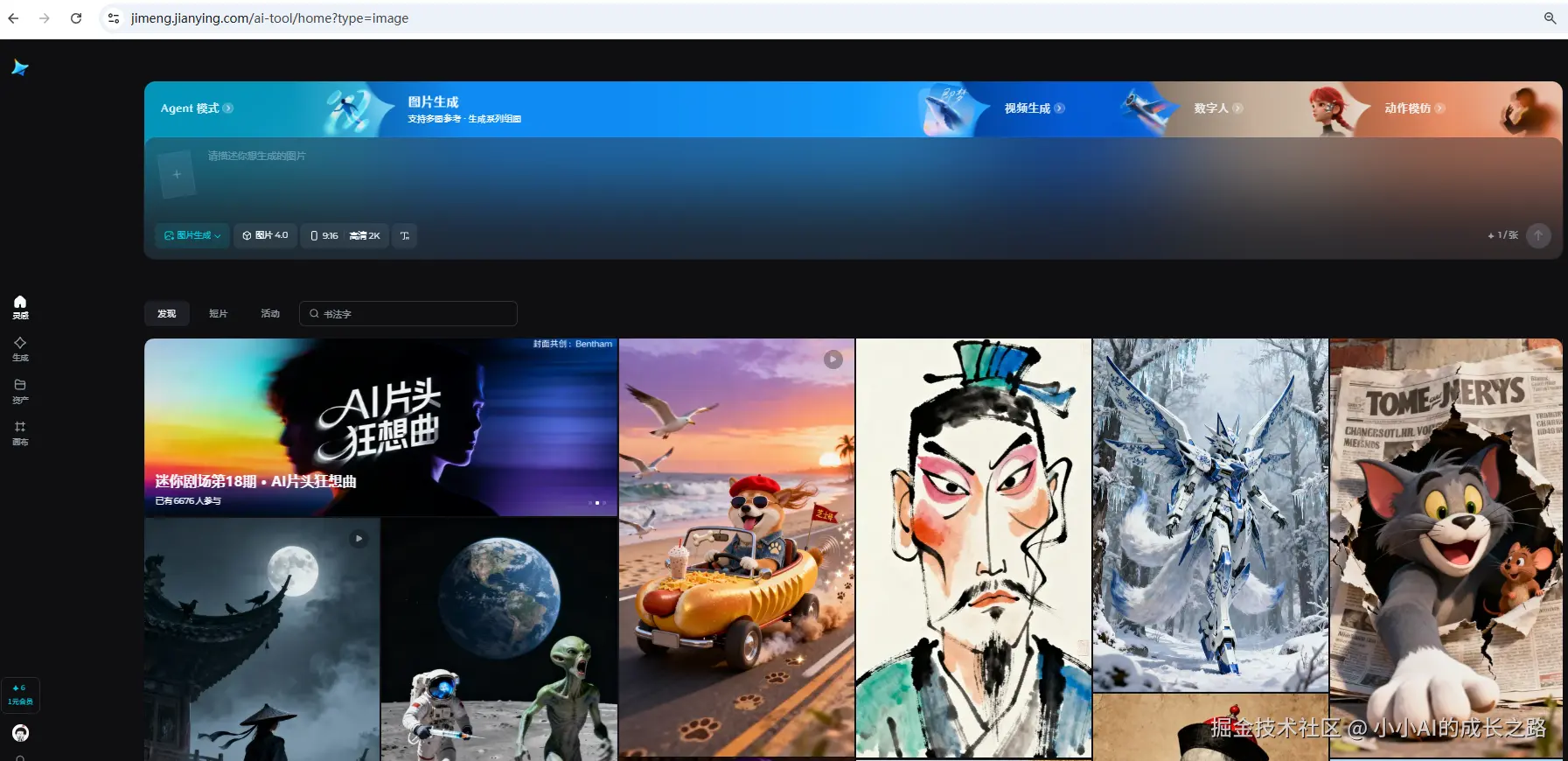Open the astronaut and alien thumbnail
This screenshot has height=761, width=1568.
pos(499,639)
